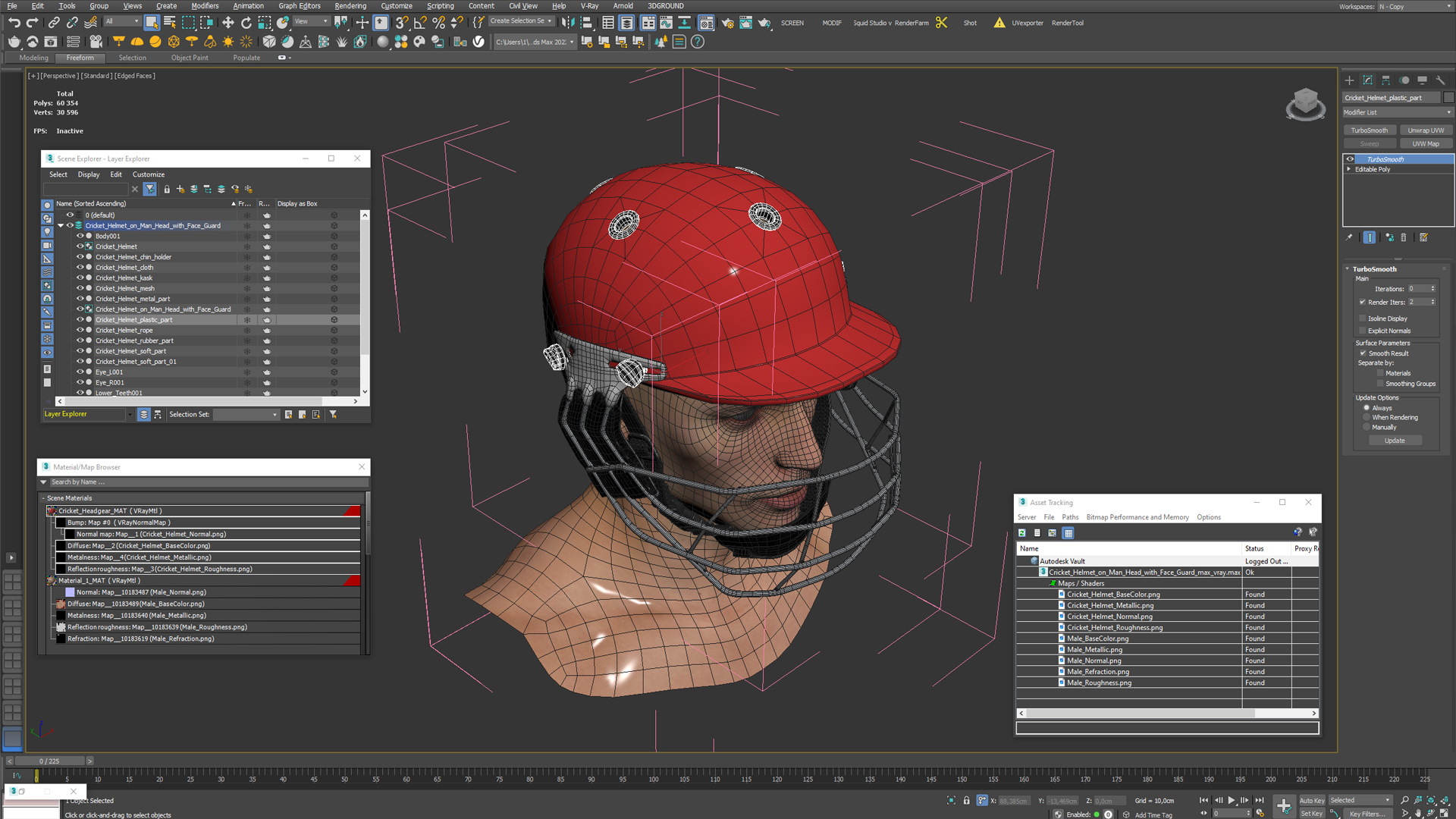Screen dimensions: 1456x819
Task: Click object color swatch beside object name
Action: pos(1448,98)
